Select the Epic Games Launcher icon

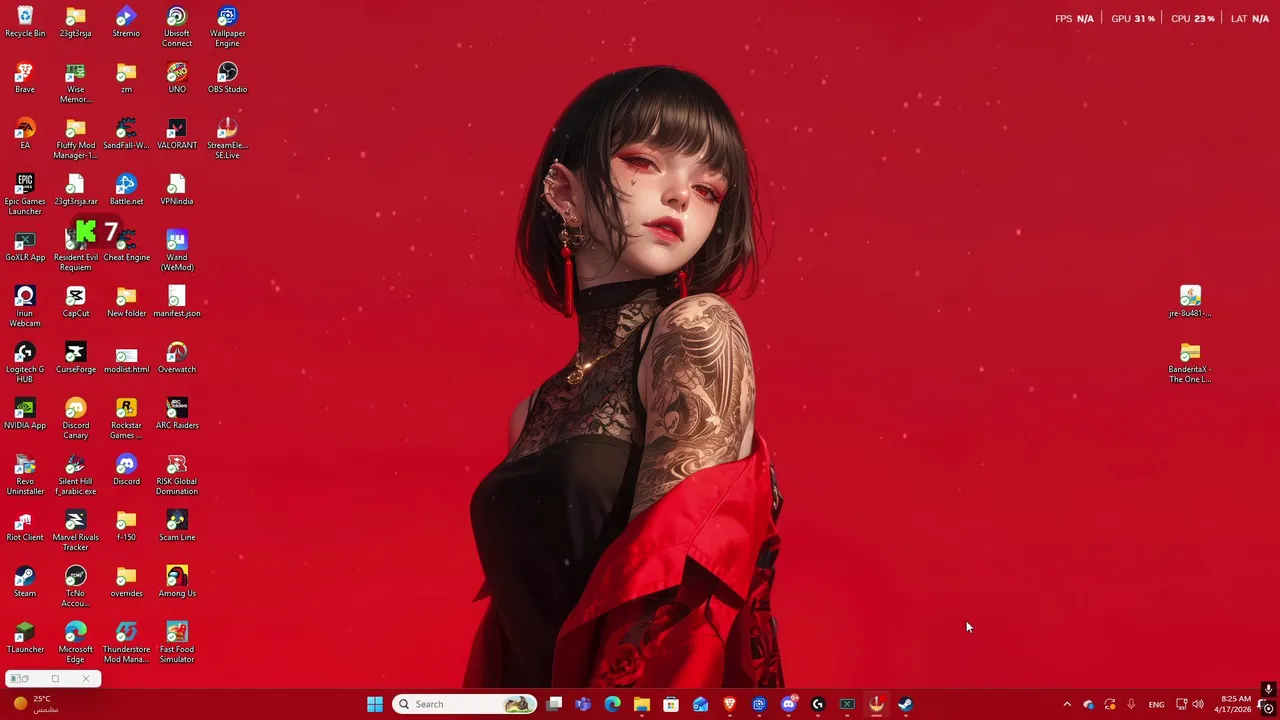(25, 195)
